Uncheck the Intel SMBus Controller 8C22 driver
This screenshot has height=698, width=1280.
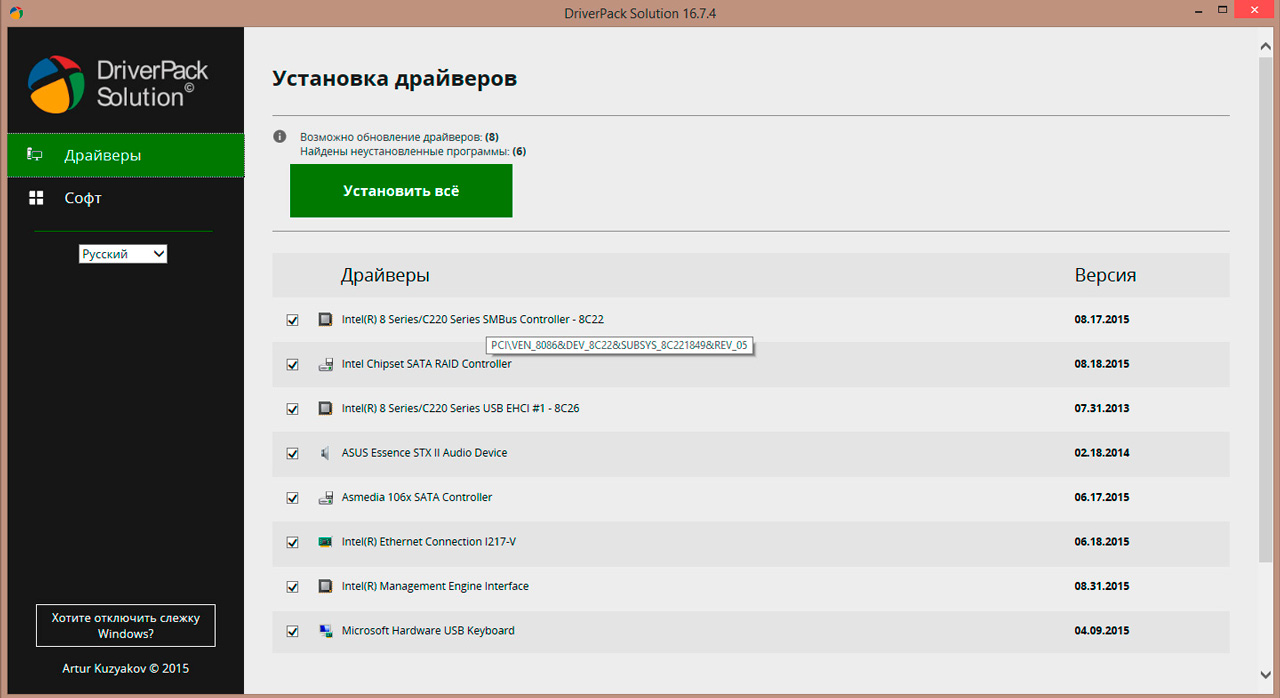292,320
